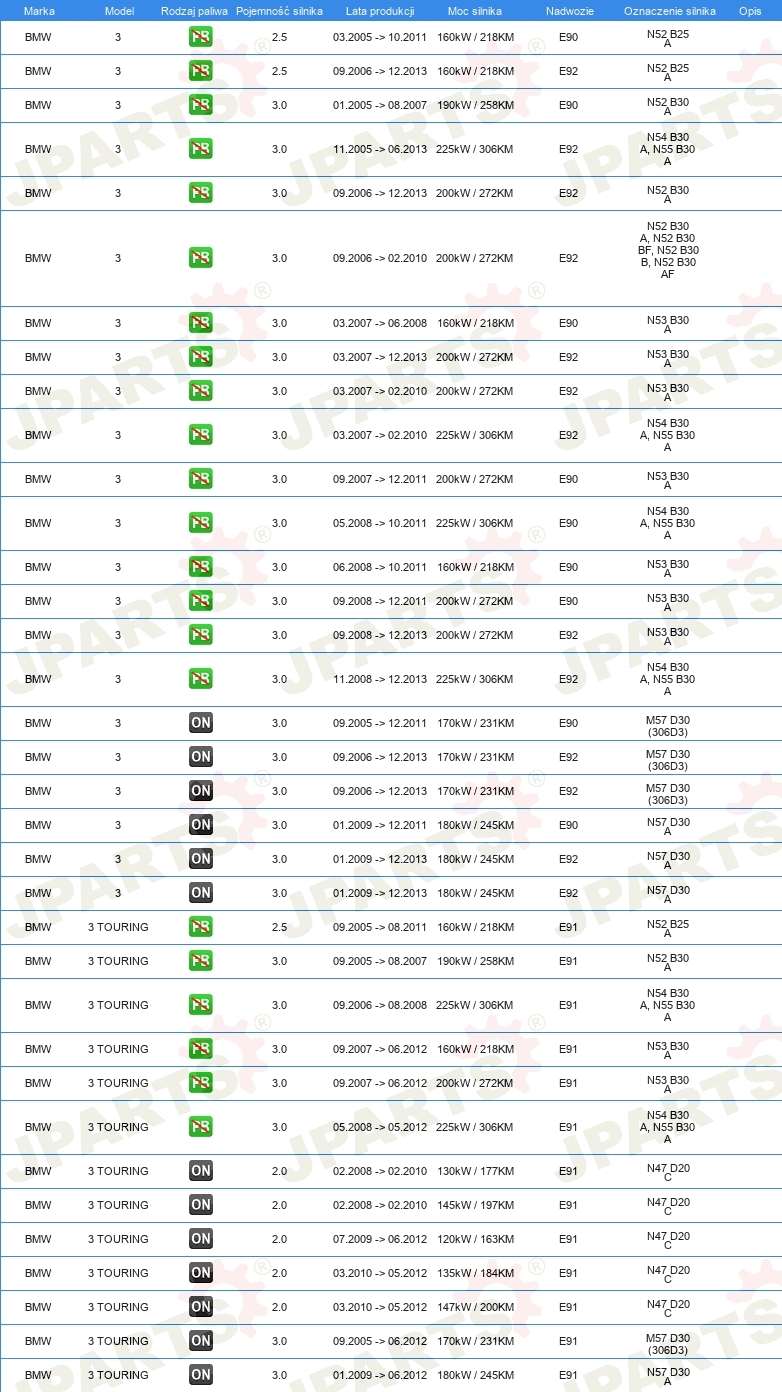Click BMW in the 11.2008 -> 12.2013 row
Image resolution: width=782 pixels, height=1392 pixels.
point(38,680)
